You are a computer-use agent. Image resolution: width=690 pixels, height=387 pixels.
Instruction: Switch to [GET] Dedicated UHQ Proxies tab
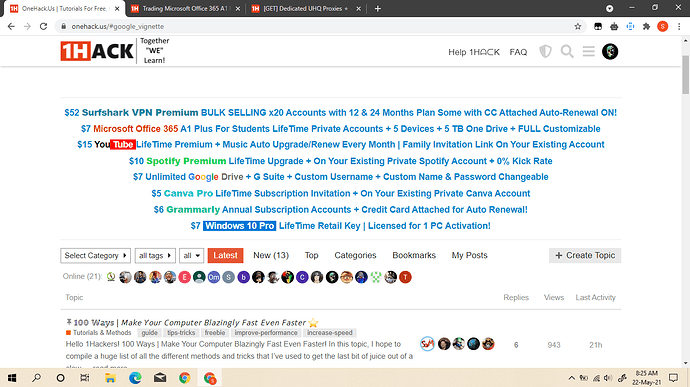[x=305, y=8]
